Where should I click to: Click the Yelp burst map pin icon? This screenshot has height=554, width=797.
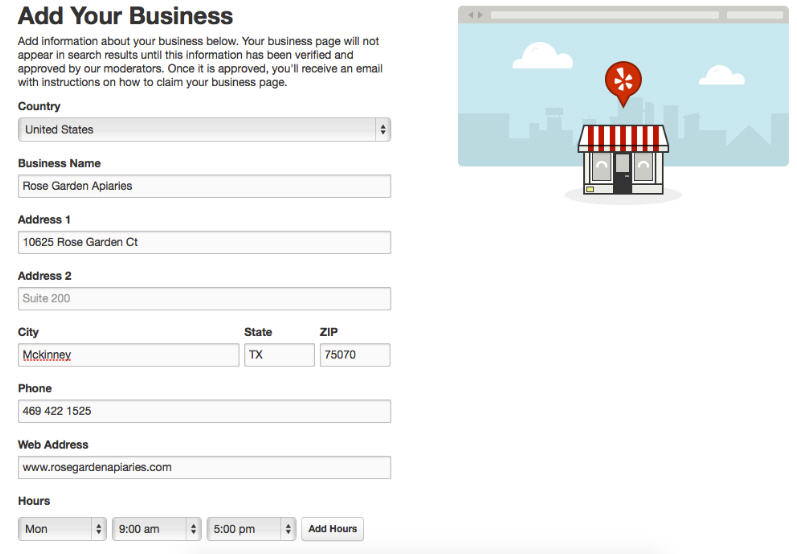point(623,83)
